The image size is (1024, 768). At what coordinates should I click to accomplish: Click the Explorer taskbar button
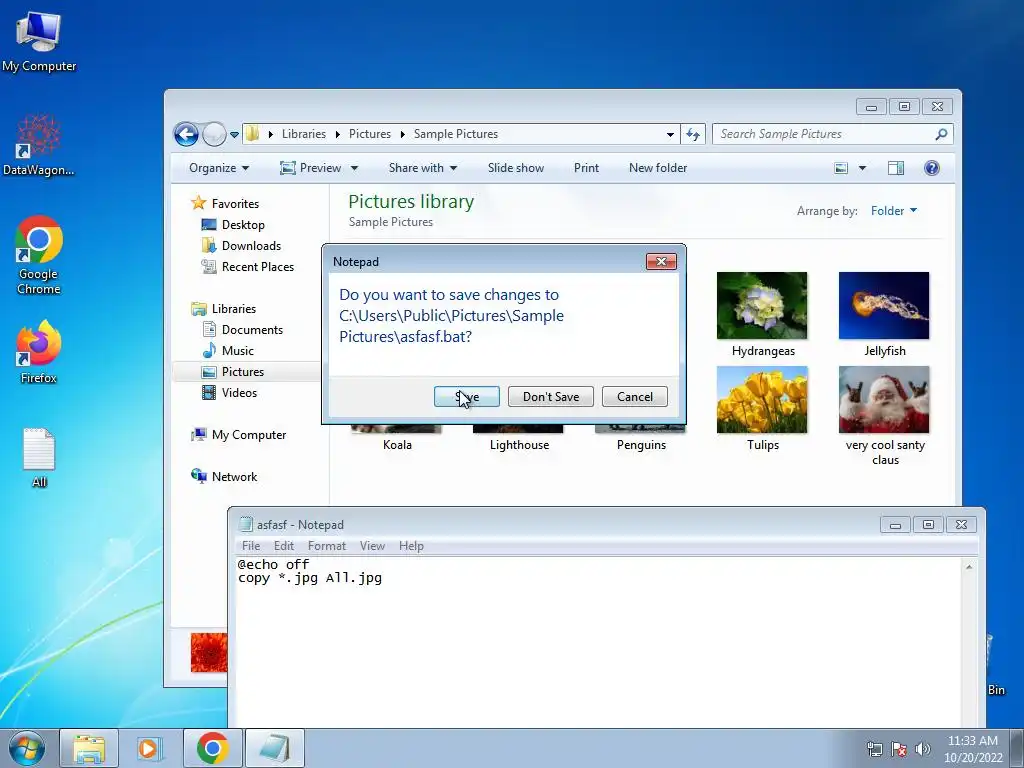click(89, 748)
